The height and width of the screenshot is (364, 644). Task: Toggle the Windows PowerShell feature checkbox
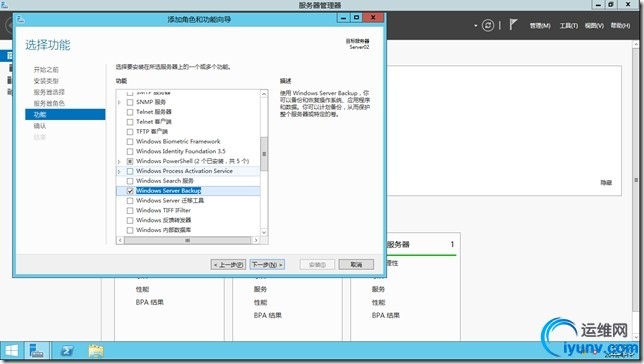[130, 161]
